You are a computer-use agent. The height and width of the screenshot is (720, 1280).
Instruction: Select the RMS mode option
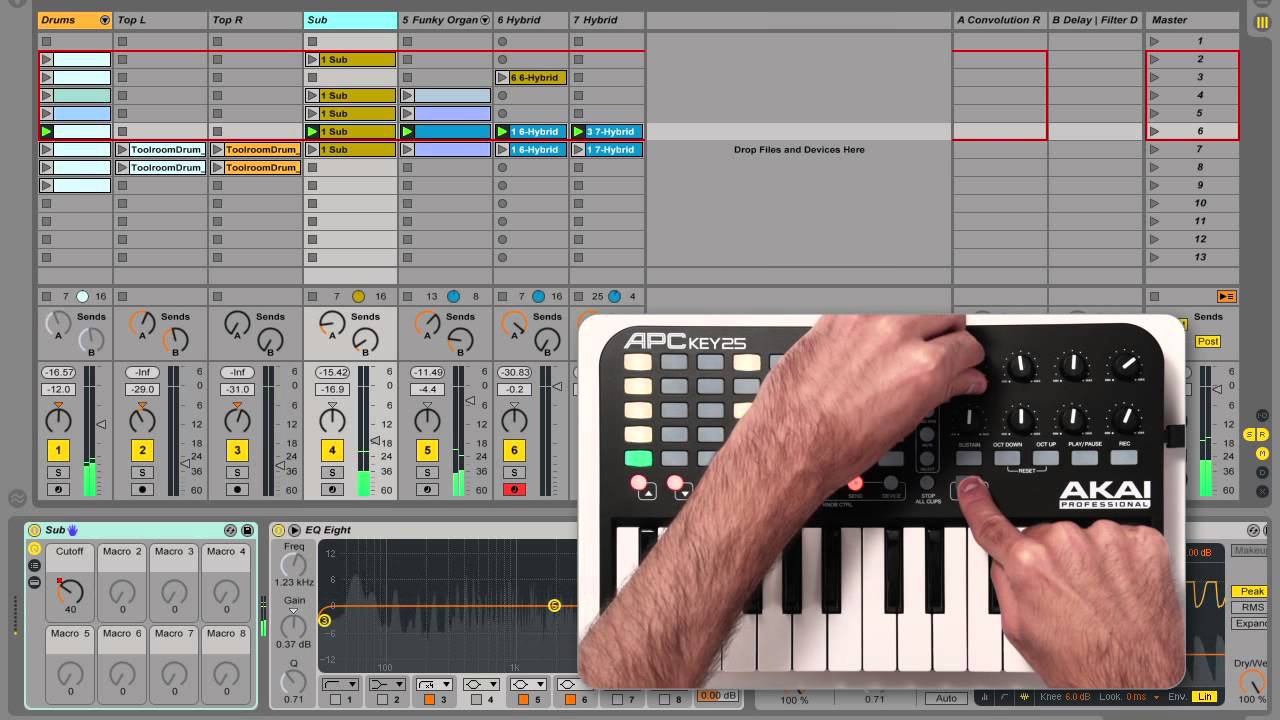point(1250,607)
